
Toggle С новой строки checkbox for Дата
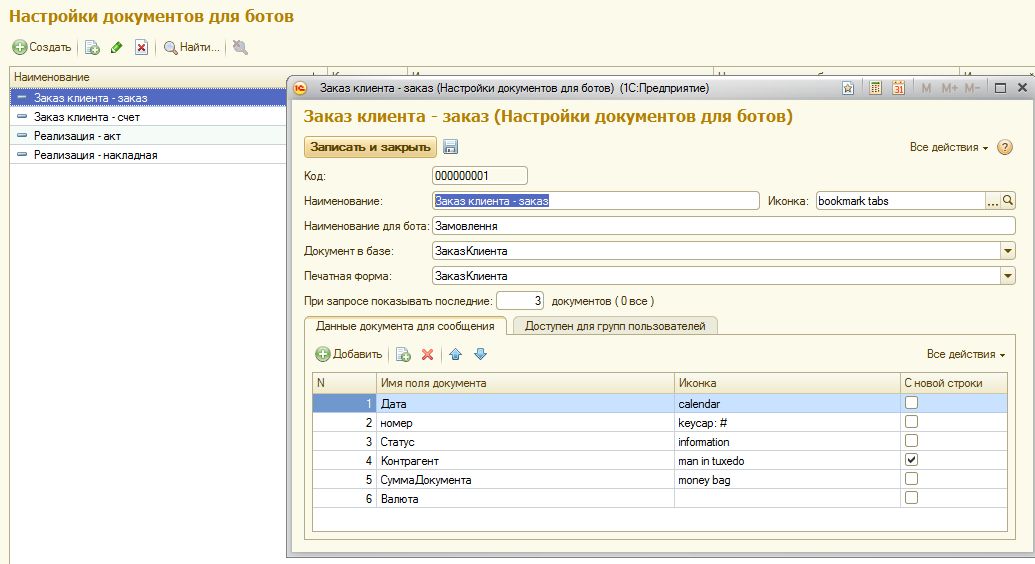pos(912,402)
